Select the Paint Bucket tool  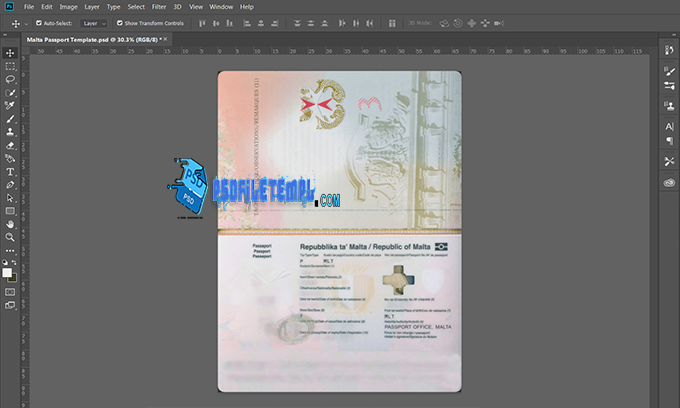pos(10,158)
